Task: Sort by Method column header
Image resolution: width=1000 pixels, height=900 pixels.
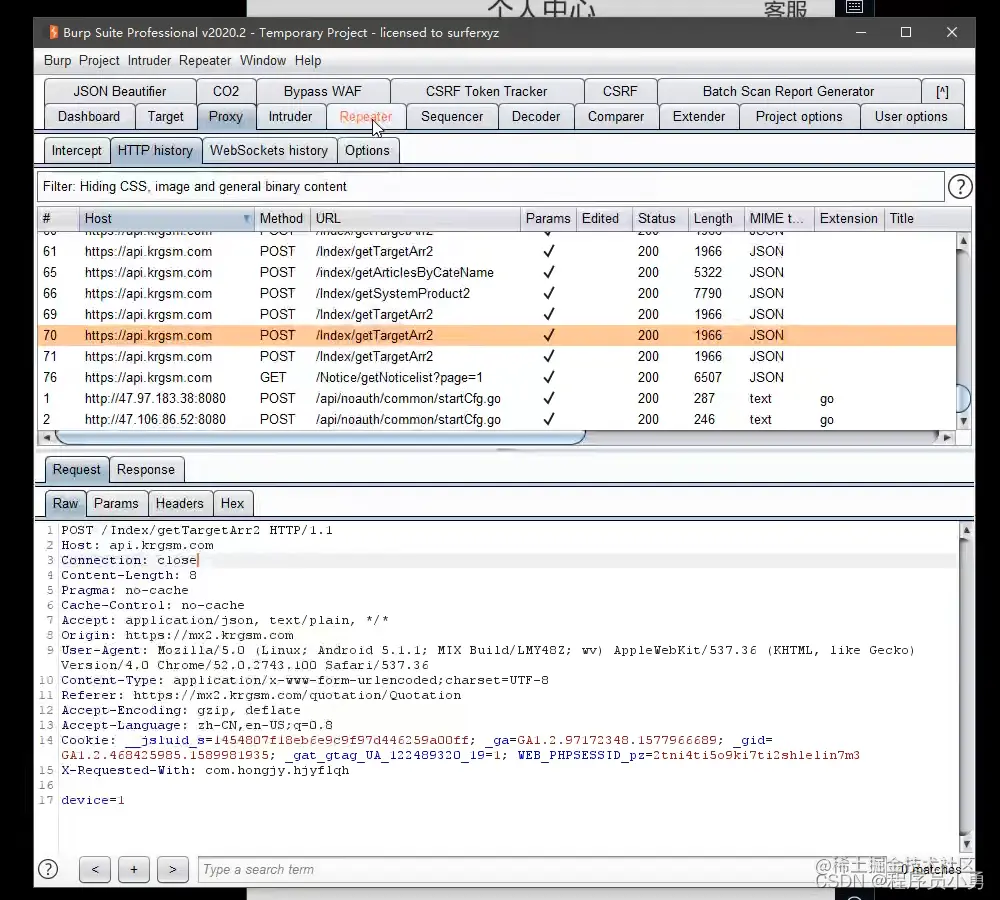Action: coord(282,219)
